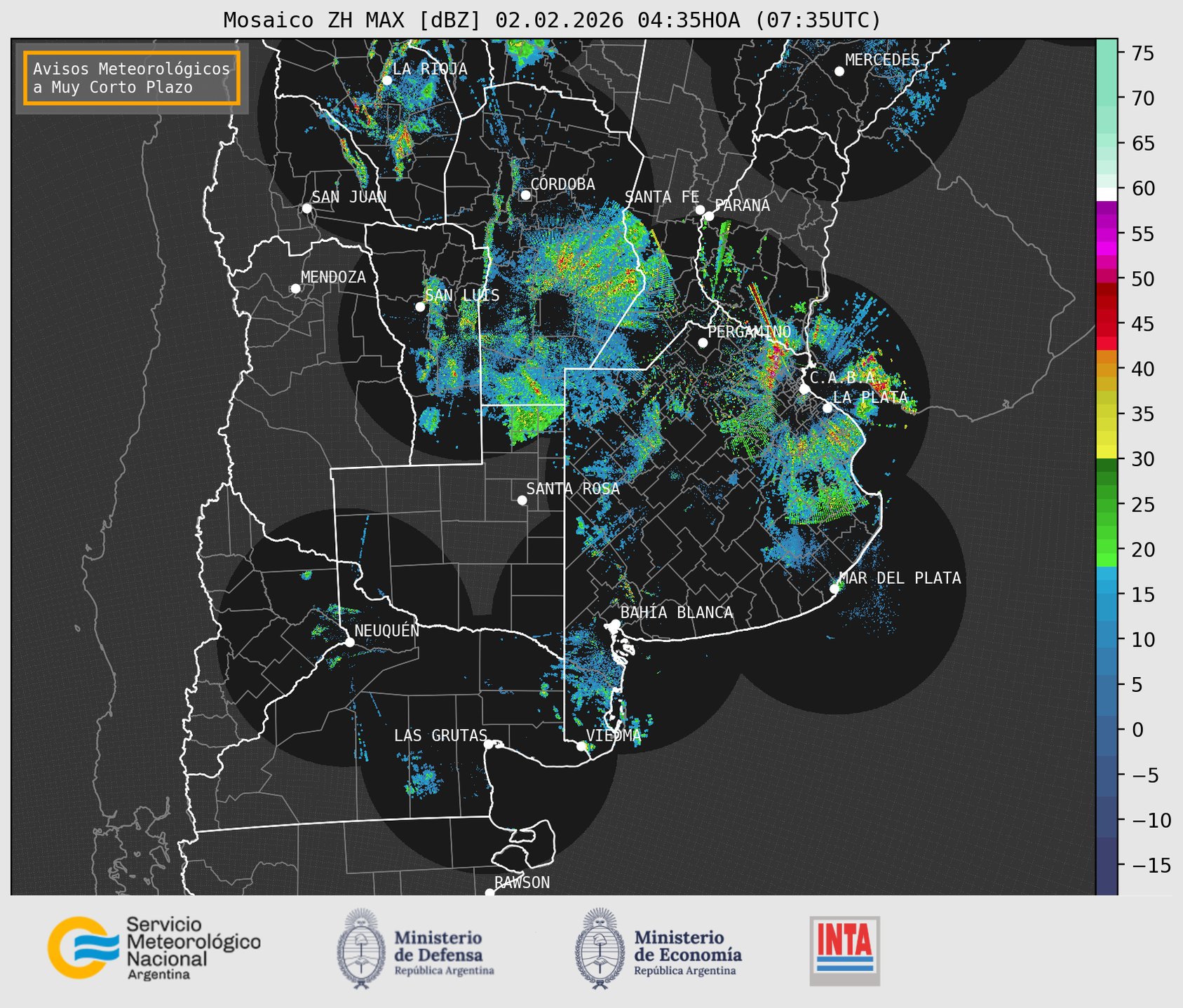Click the Viedma city marker dot
This screenshot has width=1183, height=1008.
point(581,747)
